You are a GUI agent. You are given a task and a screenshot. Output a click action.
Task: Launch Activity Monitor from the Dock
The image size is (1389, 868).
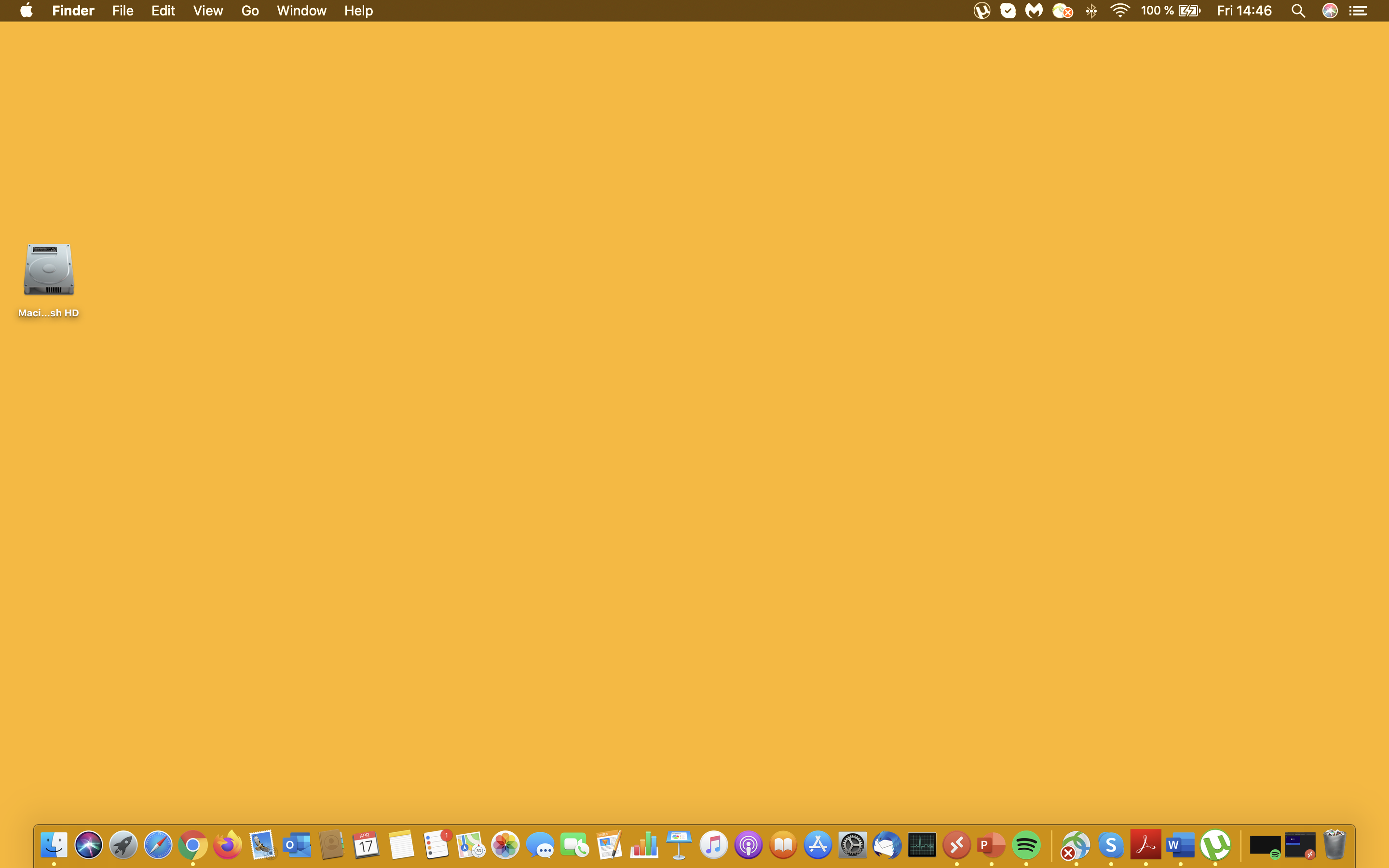(922, 845)
